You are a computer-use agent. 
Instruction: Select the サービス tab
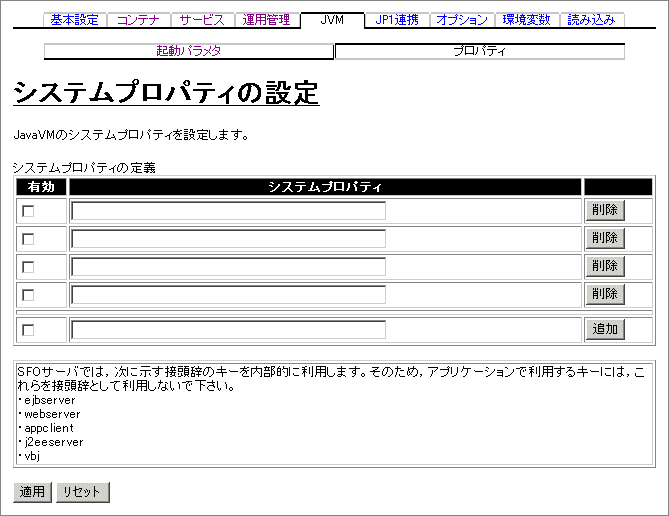click(202, 20)
